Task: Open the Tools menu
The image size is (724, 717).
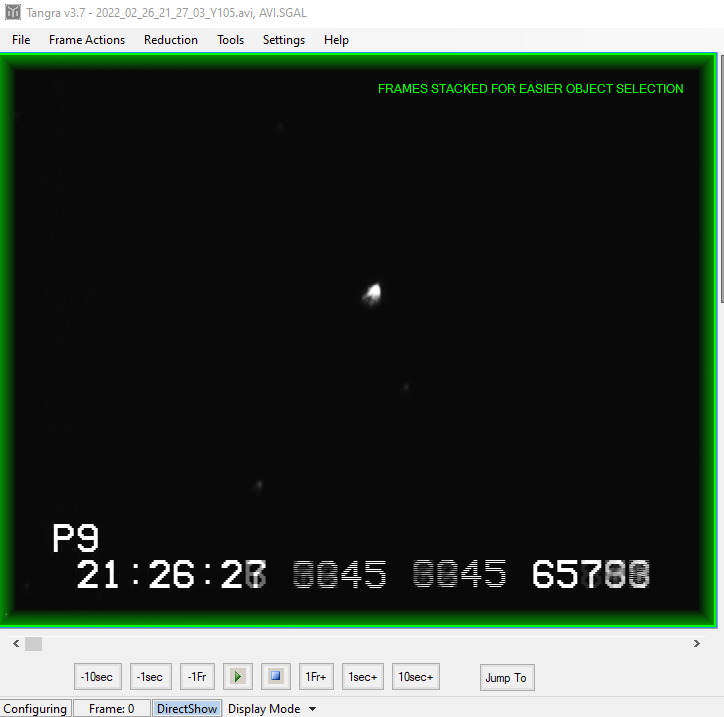Action: pyautogui.click(x=230, y=40)
